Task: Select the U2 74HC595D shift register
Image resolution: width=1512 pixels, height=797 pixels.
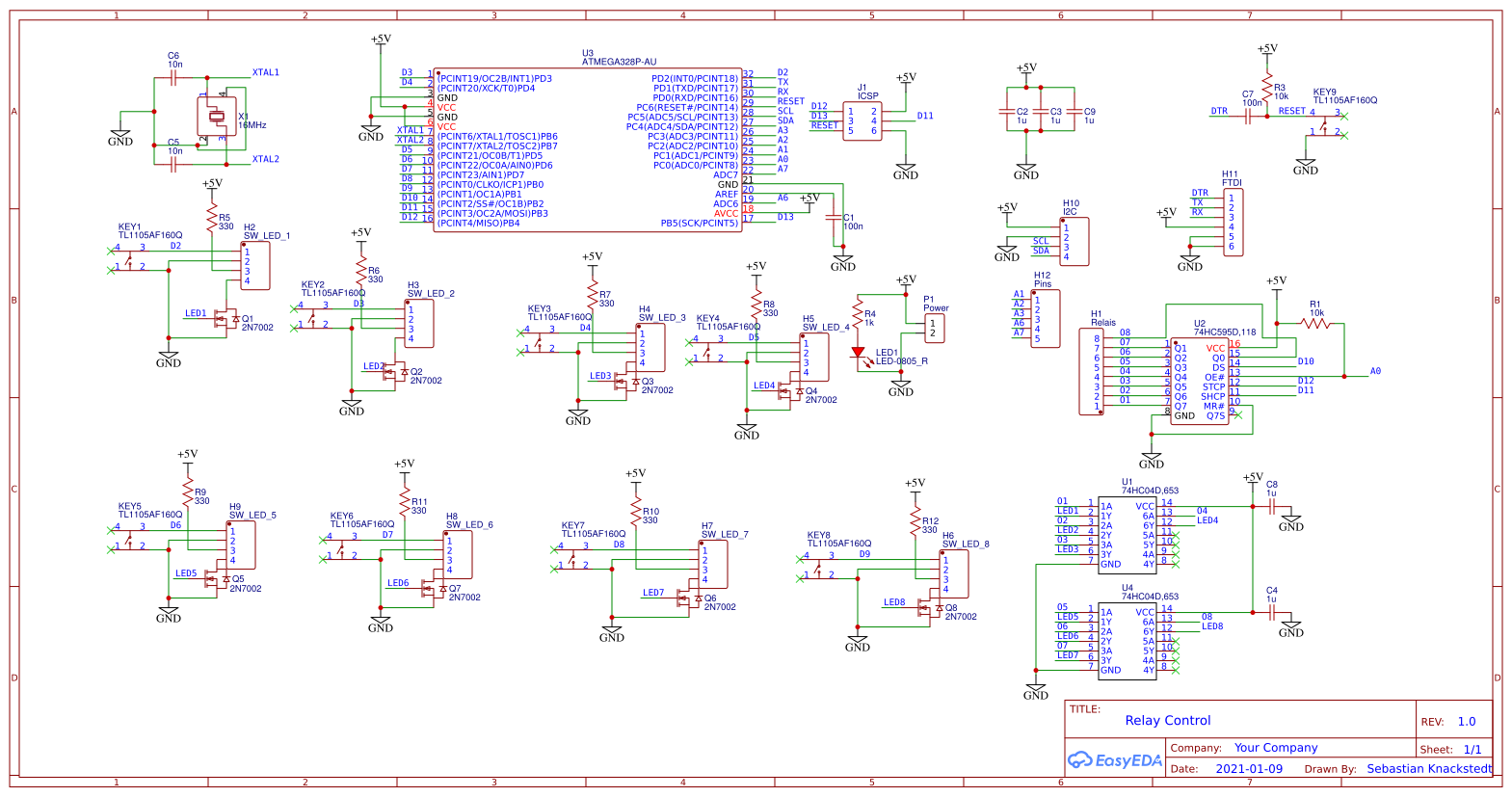Action: point(1200,381)
